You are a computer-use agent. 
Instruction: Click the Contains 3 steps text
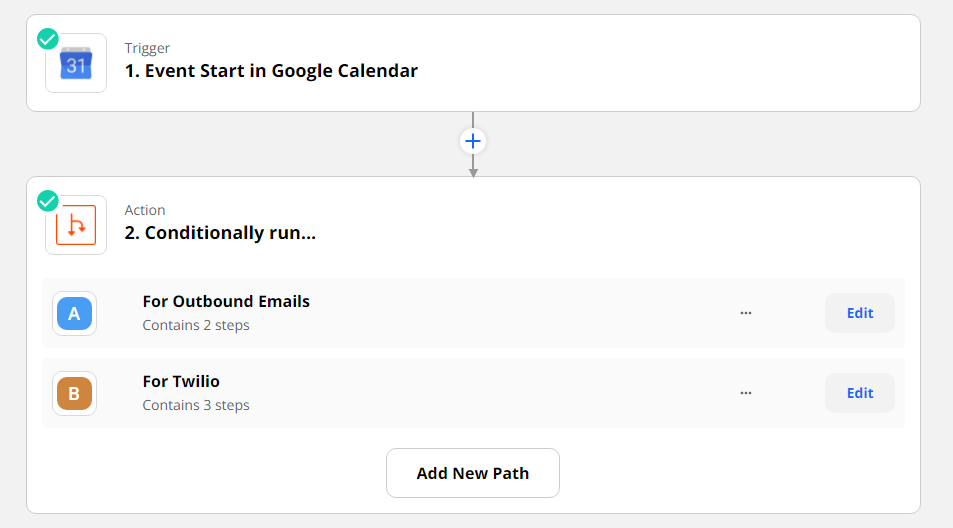pyautogui.click(x=196, y=405)
